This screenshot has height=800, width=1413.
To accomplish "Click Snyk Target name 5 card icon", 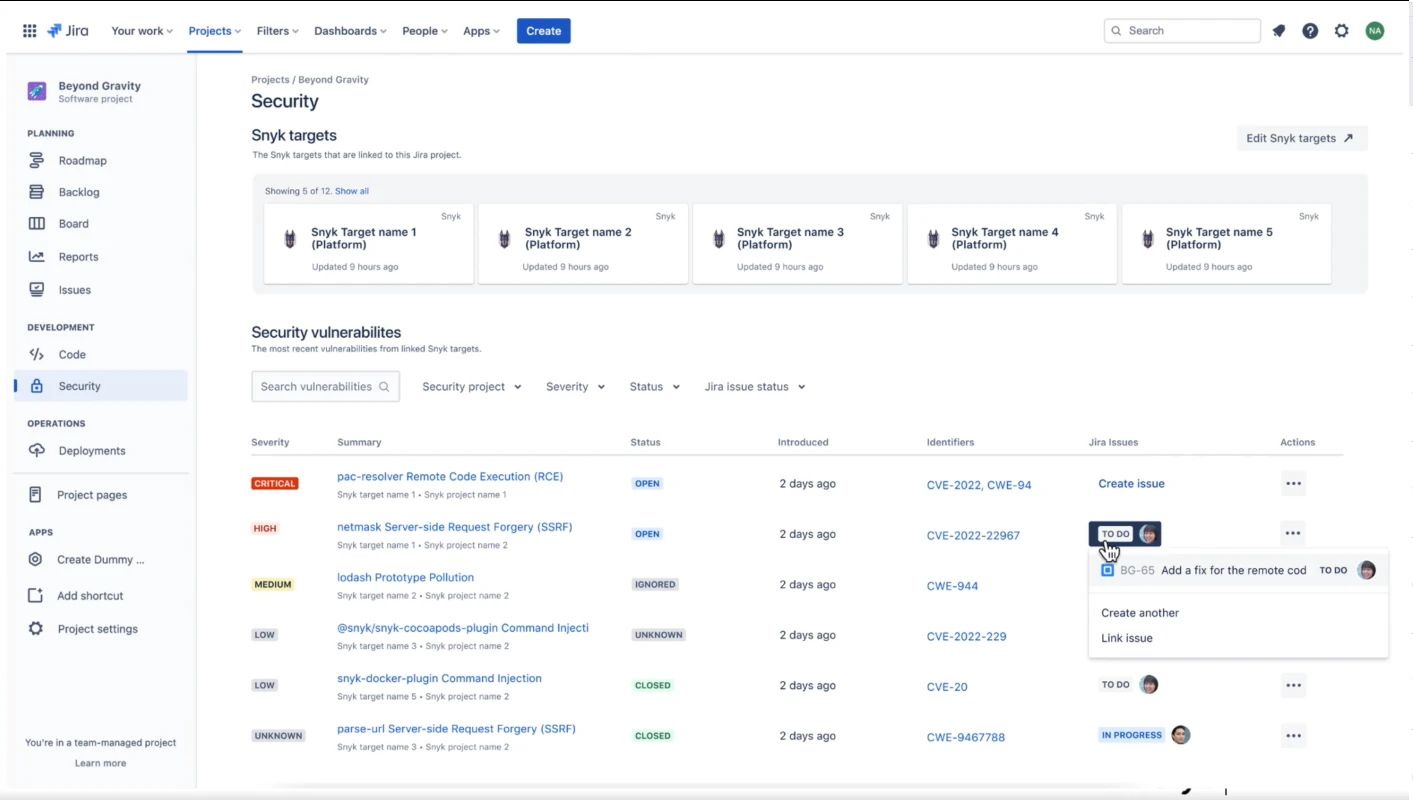I will 1148,239.
